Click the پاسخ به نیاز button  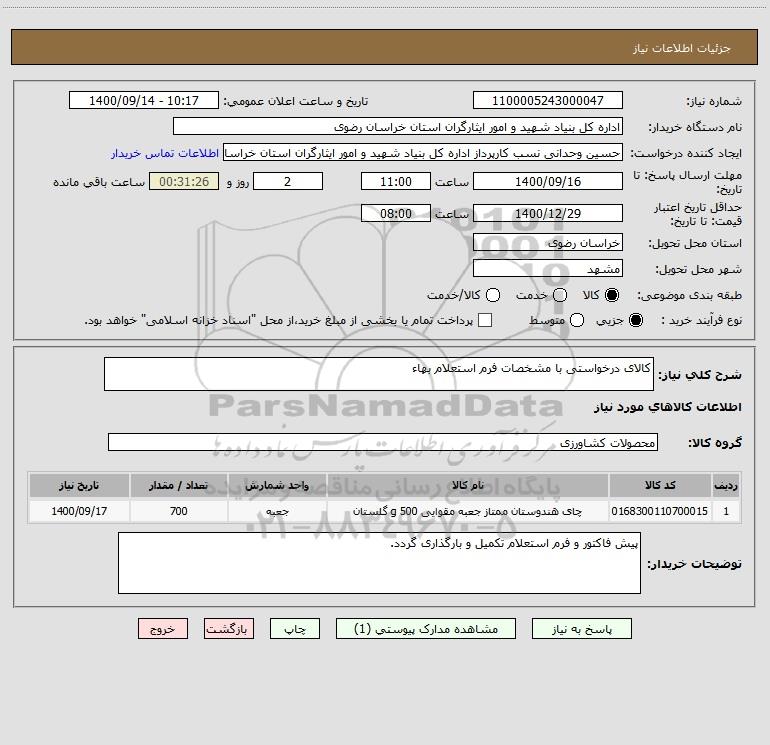[581, 629]
